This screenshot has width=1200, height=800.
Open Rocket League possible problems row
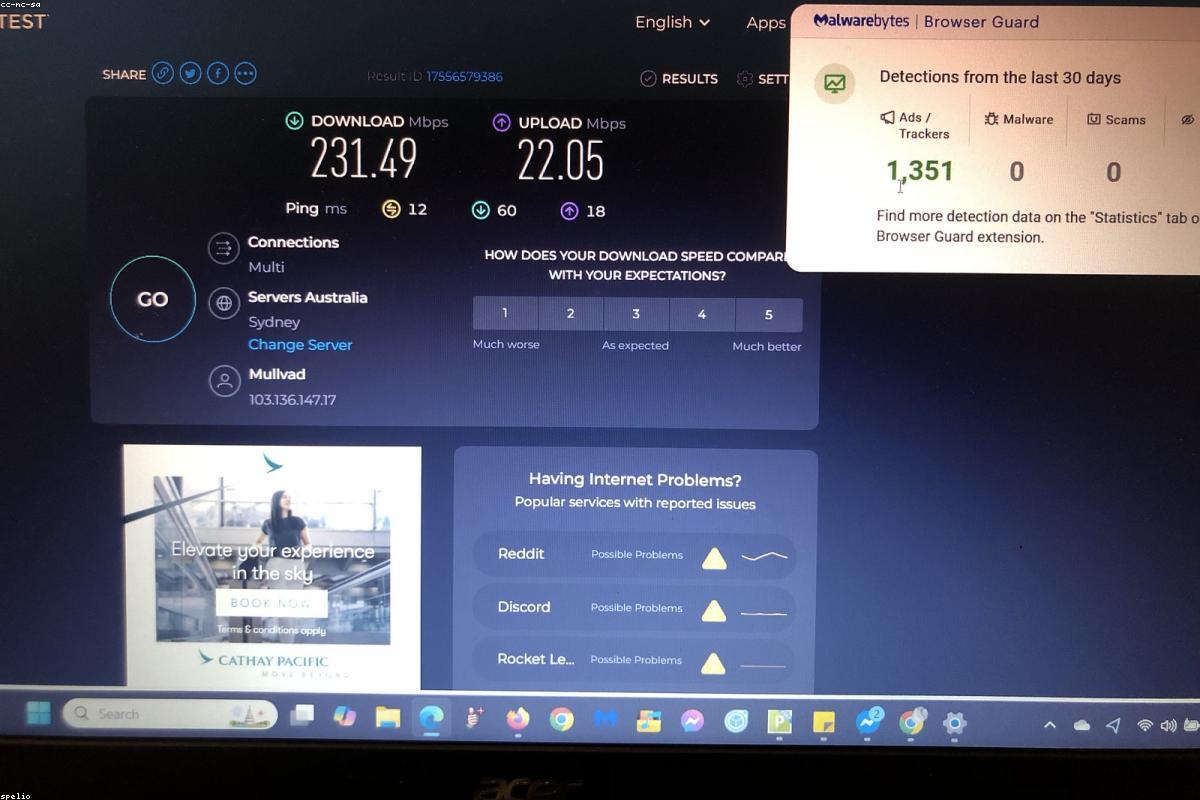coord(634,660)
